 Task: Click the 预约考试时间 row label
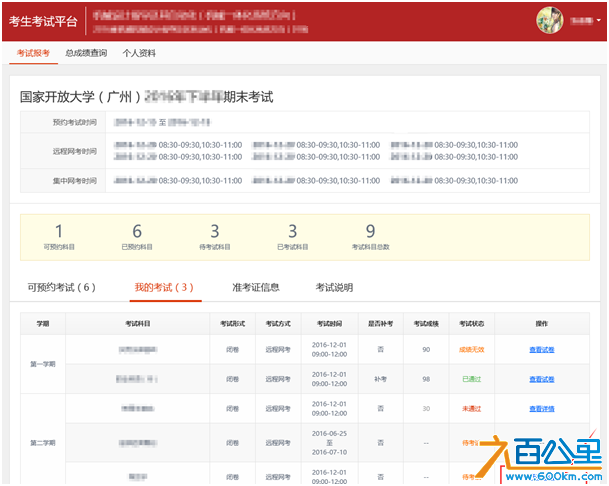click(75, 122)
